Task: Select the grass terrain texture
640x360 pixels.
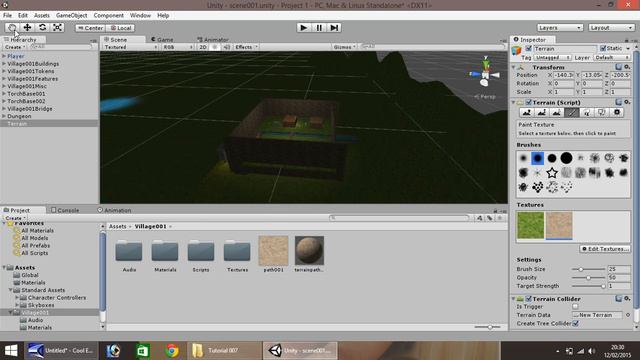Action: [x=531, y=225]
